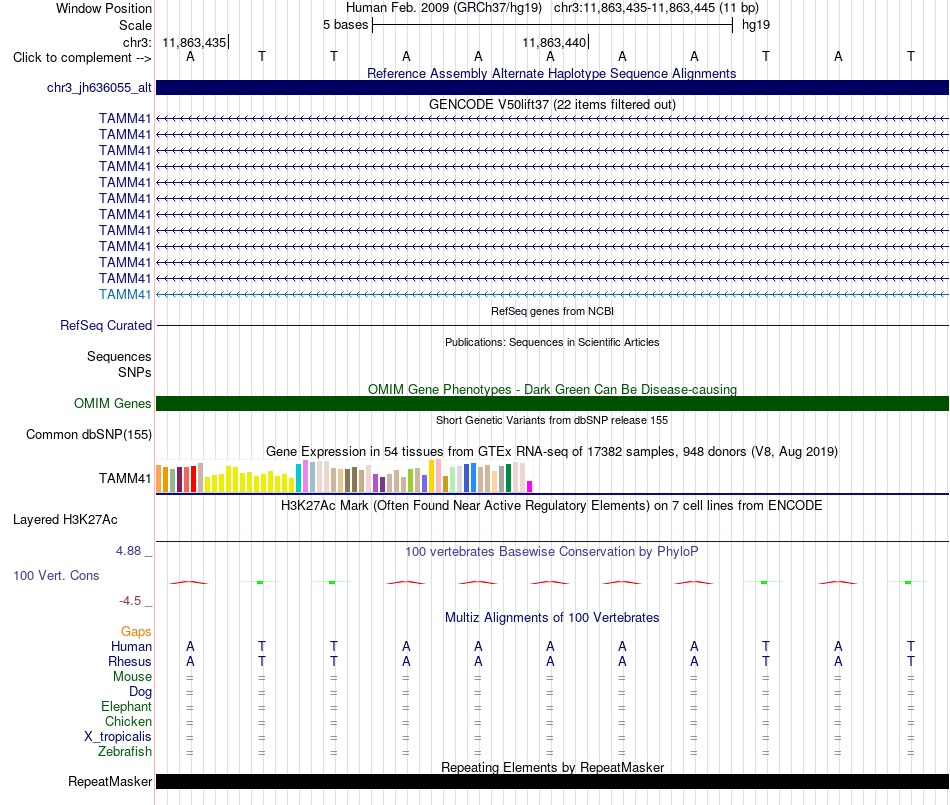
Task: Click 'Human Feb. 2009 (GRCh37/hg19)' header text
Action: coord(443,8)
